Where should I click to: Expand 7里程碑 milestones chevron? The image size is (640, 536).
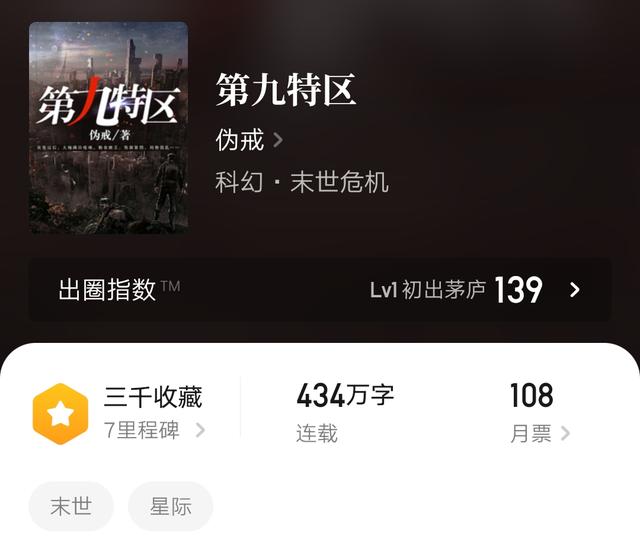(200, 430)
